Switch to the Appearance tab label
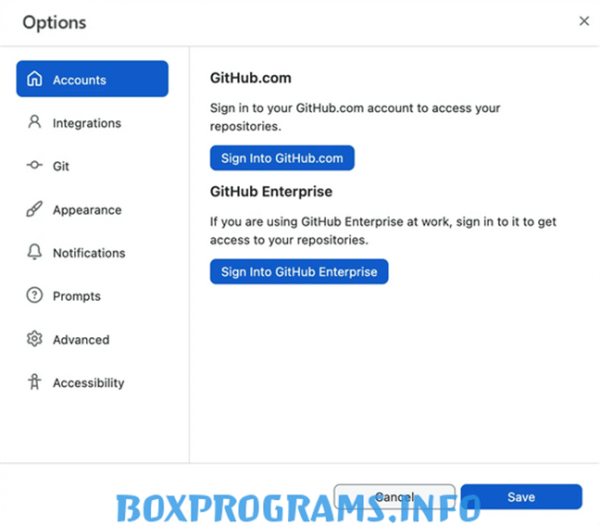The height and width of the screenshot is (525, 600). [x=87, y=210]
